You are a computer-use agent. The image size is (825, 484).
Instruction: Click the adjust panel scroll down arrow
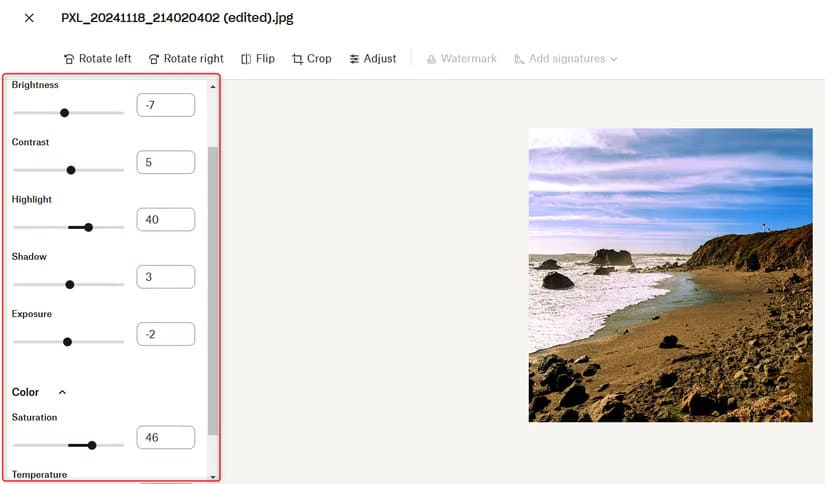click(213, 477)
